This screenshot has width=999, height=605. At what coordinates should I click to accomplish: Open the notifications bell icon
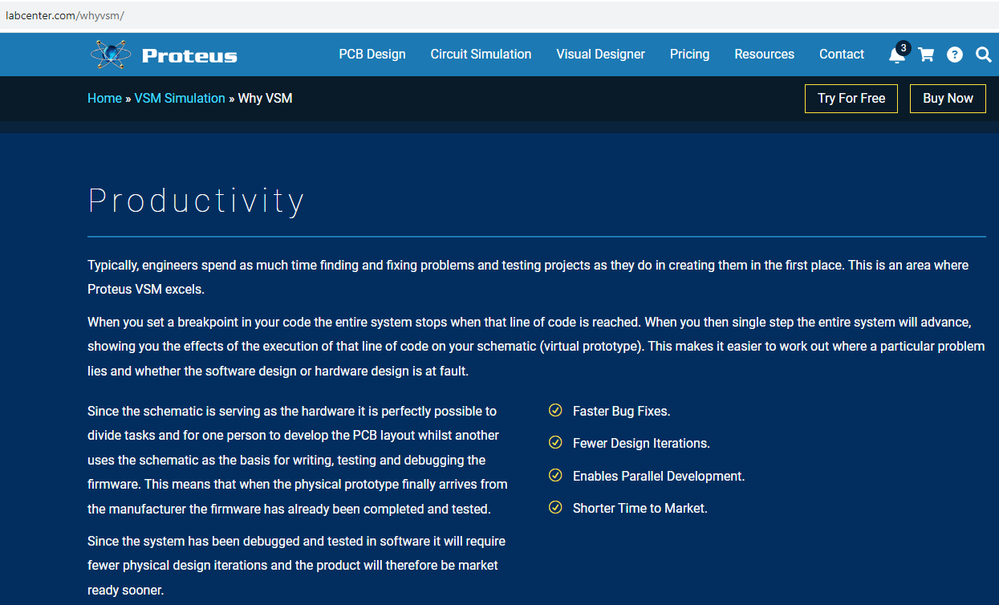point(897,55)
